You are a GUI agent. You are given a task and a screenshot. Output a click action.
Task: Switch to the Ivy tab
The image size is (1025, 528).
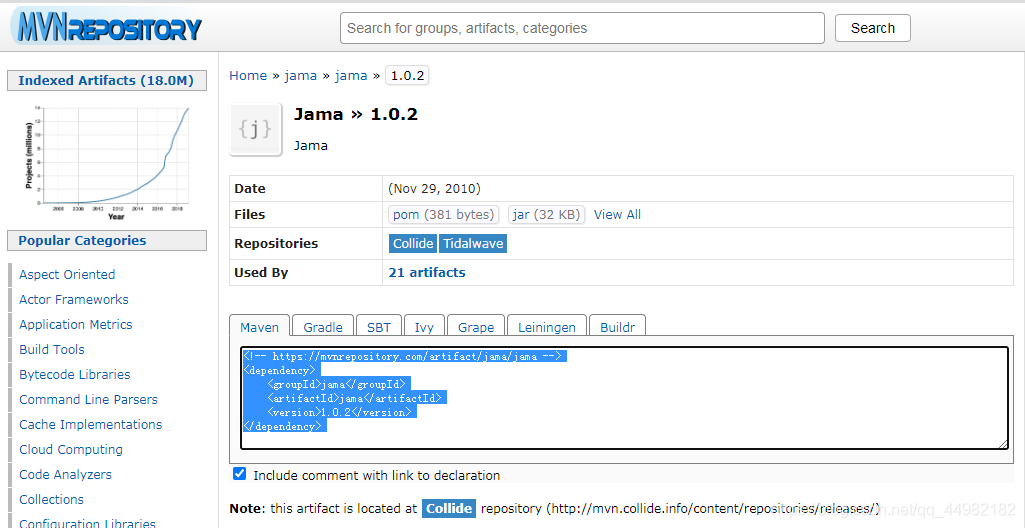tap(424, 327)
